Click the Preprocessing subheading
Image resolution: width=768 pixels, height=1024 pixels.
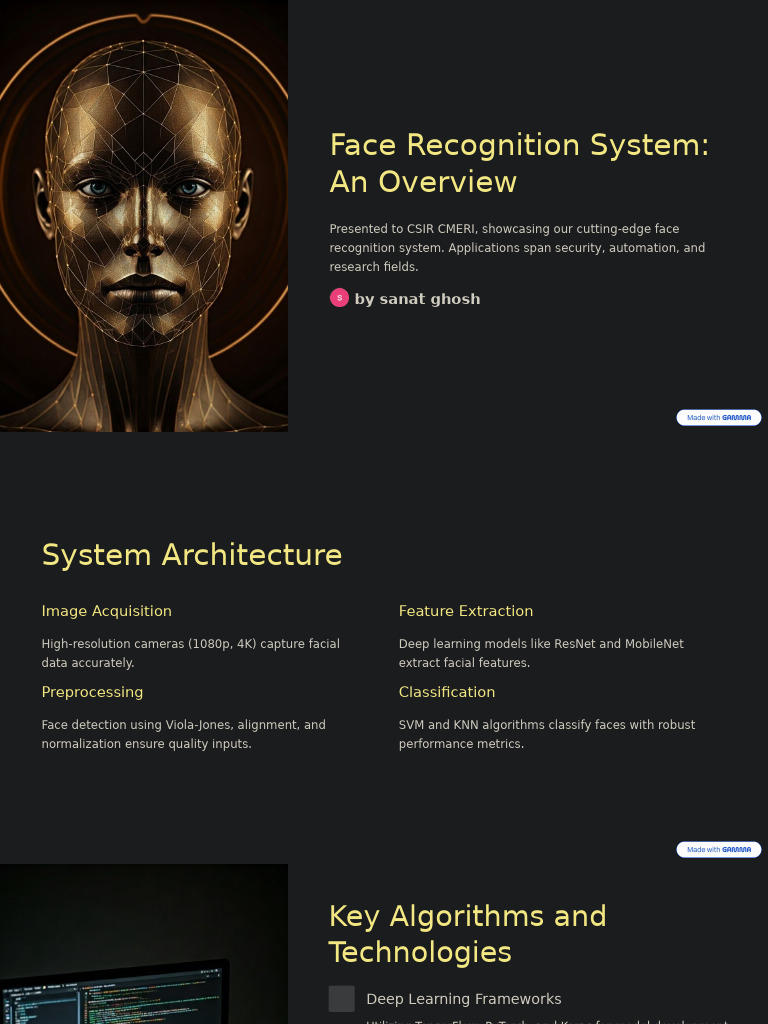coord(92,692)
